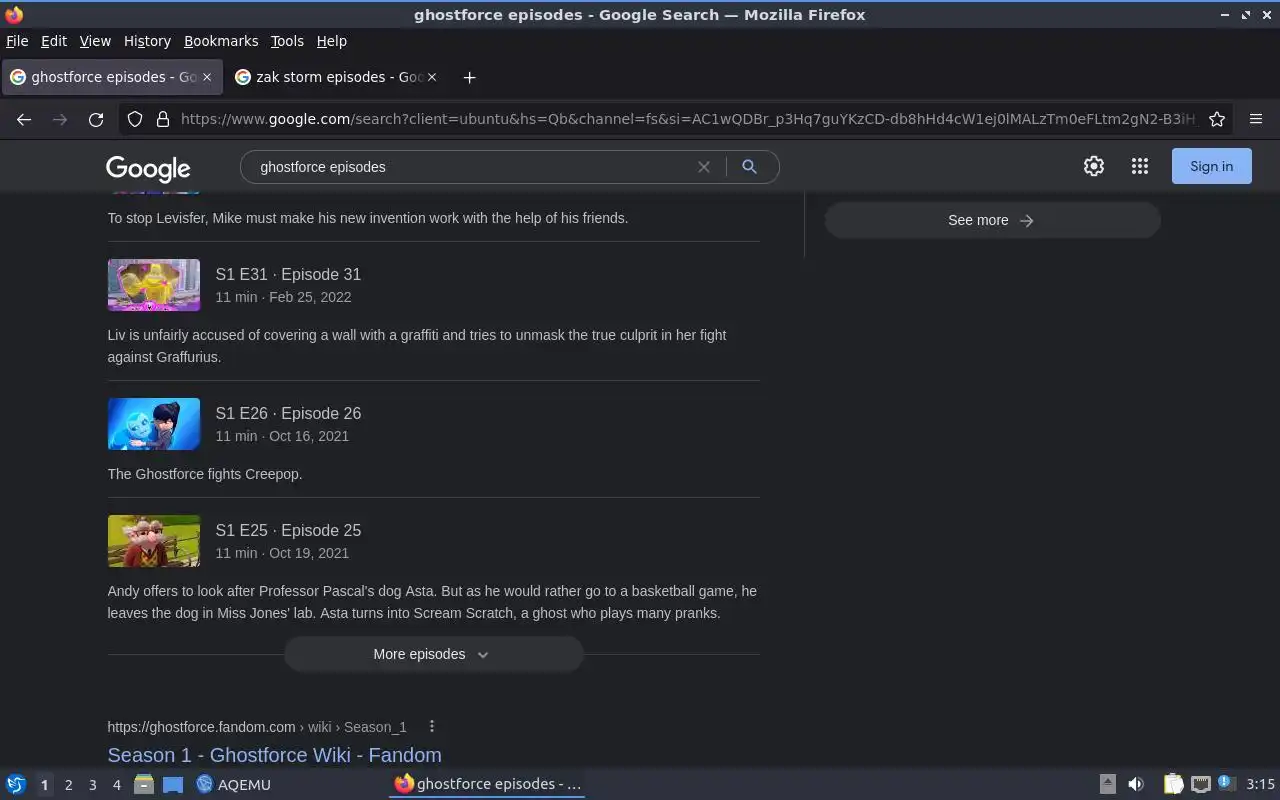Select 'The Ghostforce fights Creepop.' text
Image resolution: width=1280 pixels, height=800 pixels.
tap(205, 474)
